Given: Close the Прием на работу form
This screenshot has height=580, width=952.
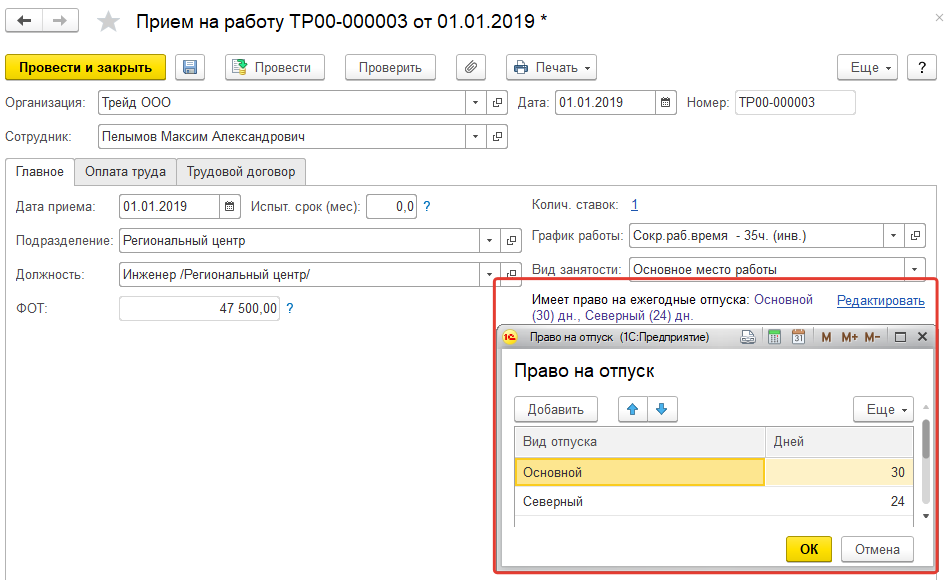Looking at the screenshot, I should pos(939,18).
